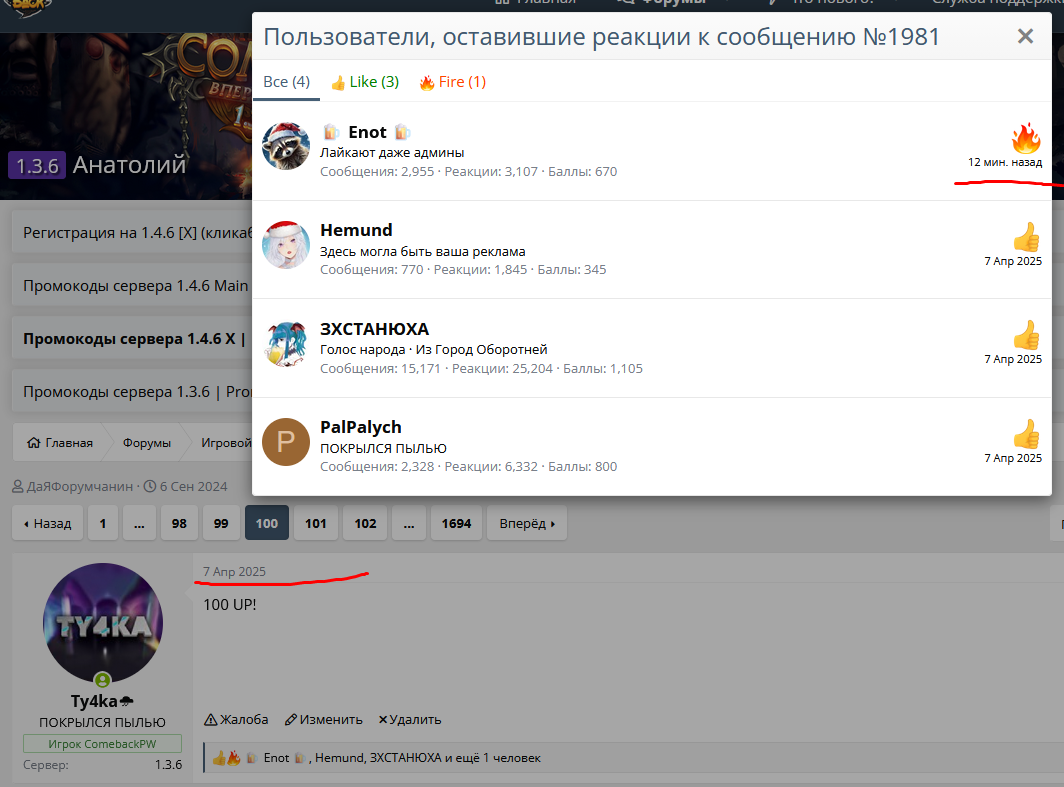Click PalPalych's brown letter P avatar
The height and width of the screenshot is (787, 1064).
[x=286, y=442]
